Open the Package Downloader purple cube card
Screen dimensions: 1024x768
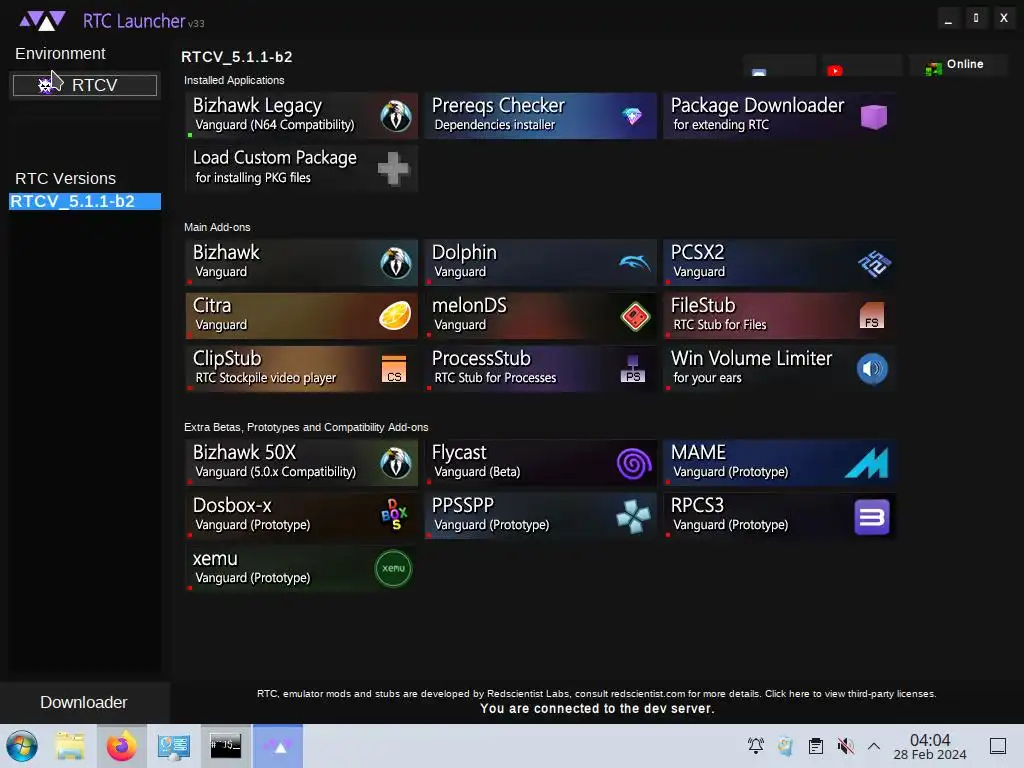point(779,116)
